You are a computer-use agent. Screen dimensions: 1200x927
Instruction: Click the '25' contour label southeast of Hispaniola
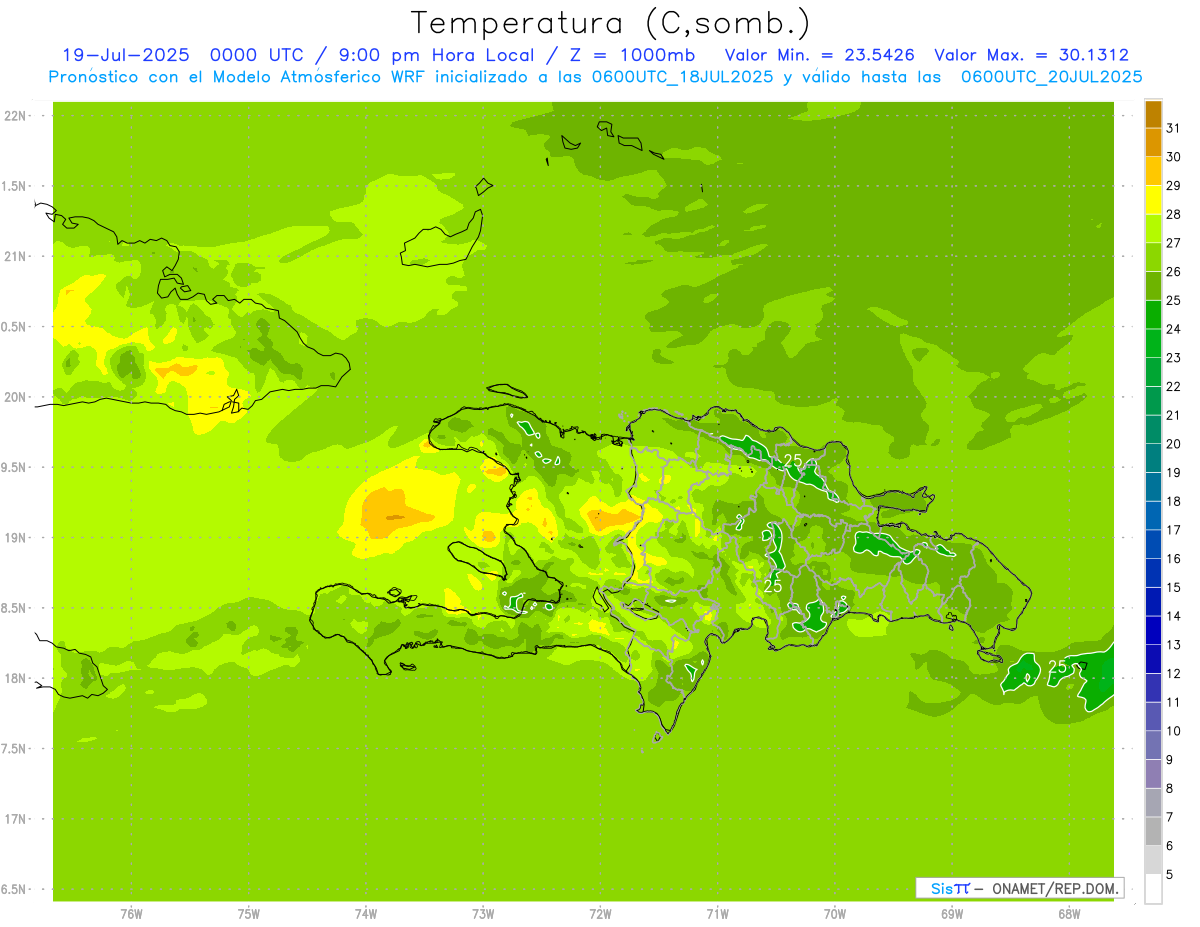1057,667
